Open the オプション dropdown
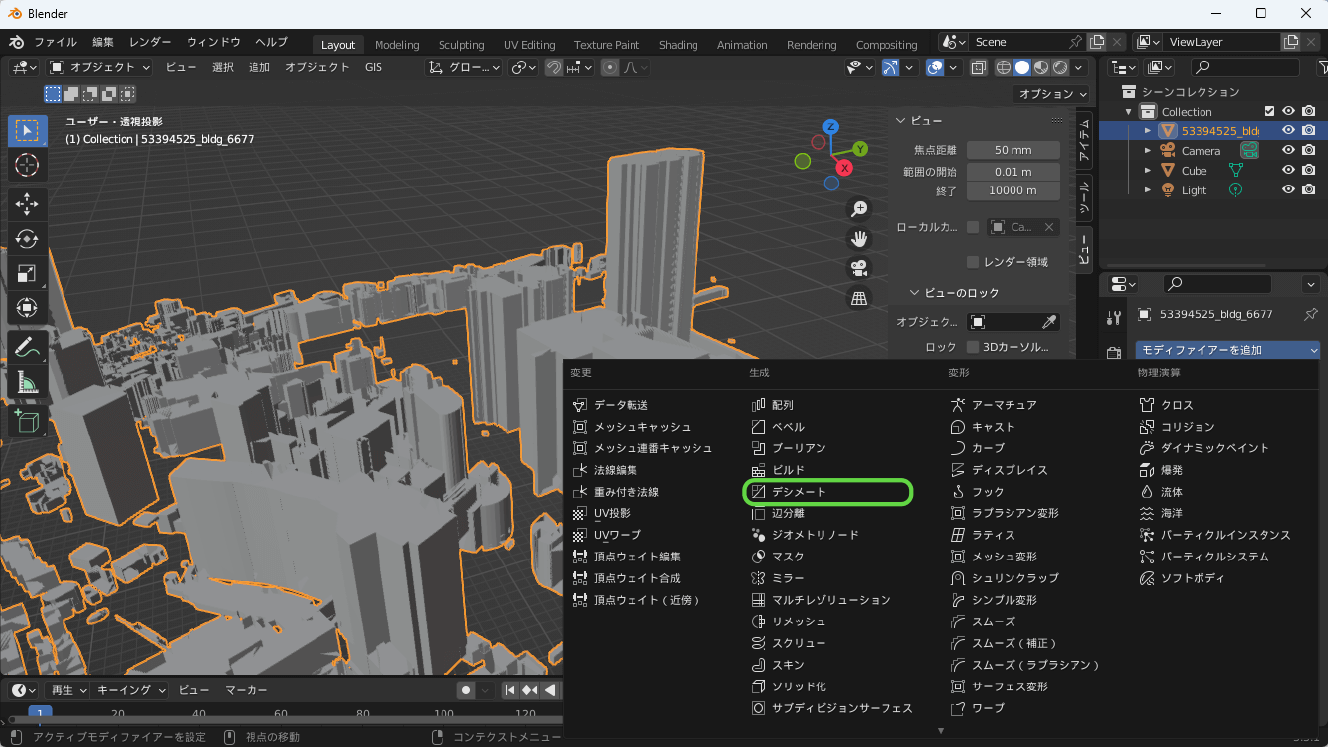Image resolution: width=1328 pixels, height=747 pixels. [1053, 94]
